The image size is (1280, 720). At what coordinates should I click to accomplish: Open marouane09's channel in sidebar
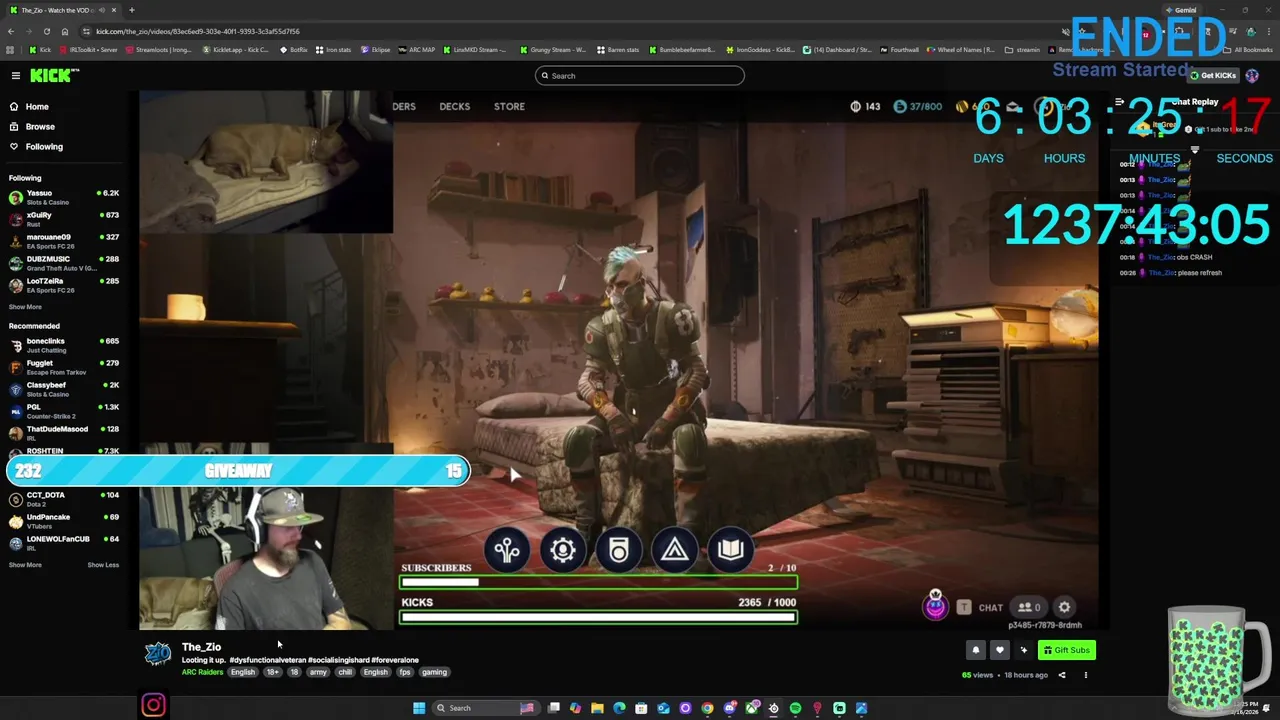tap(64, 241)
